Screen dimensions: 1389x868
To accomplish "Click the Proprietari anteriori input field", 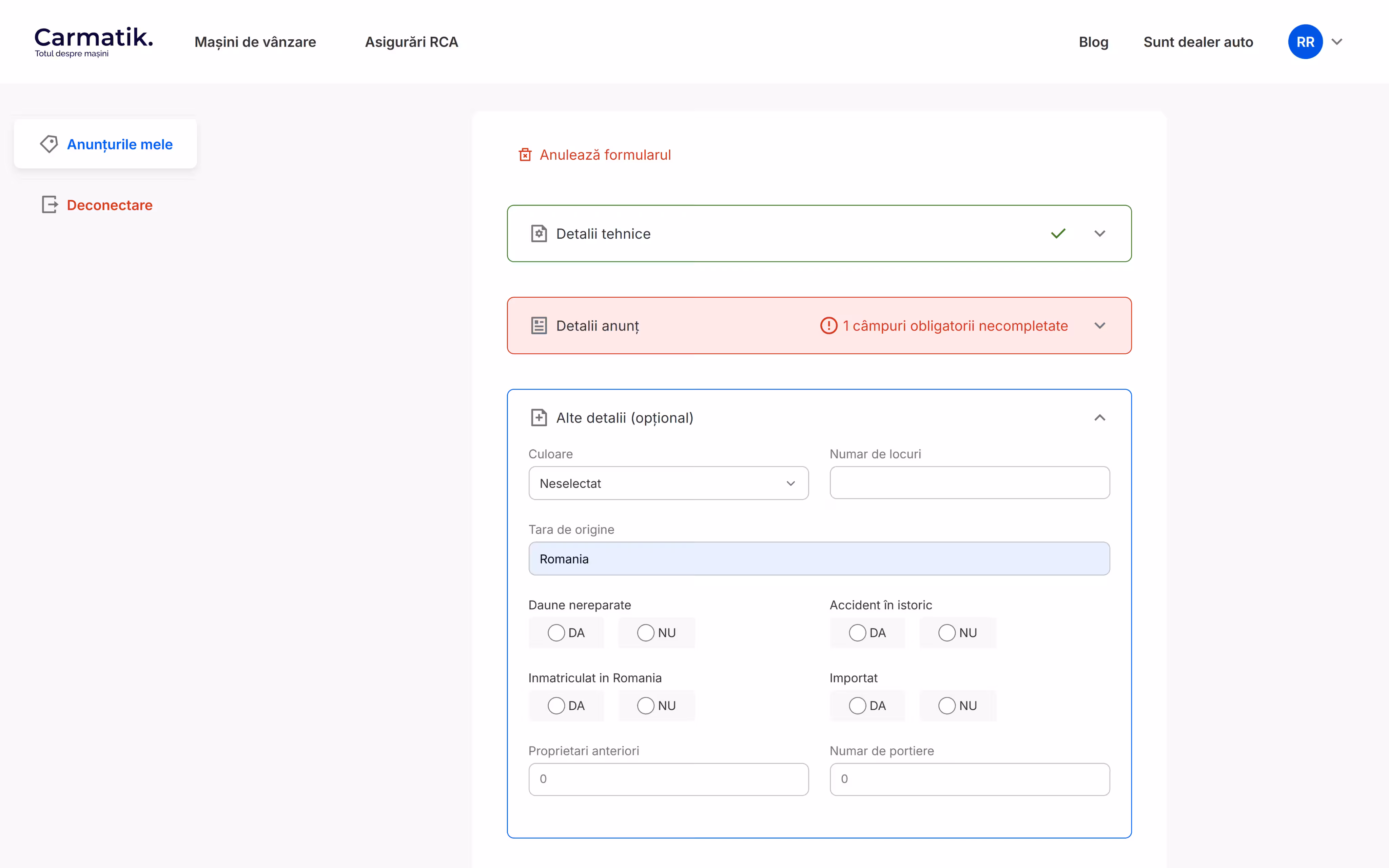I will pyautogui.click(x=668, y=779).
